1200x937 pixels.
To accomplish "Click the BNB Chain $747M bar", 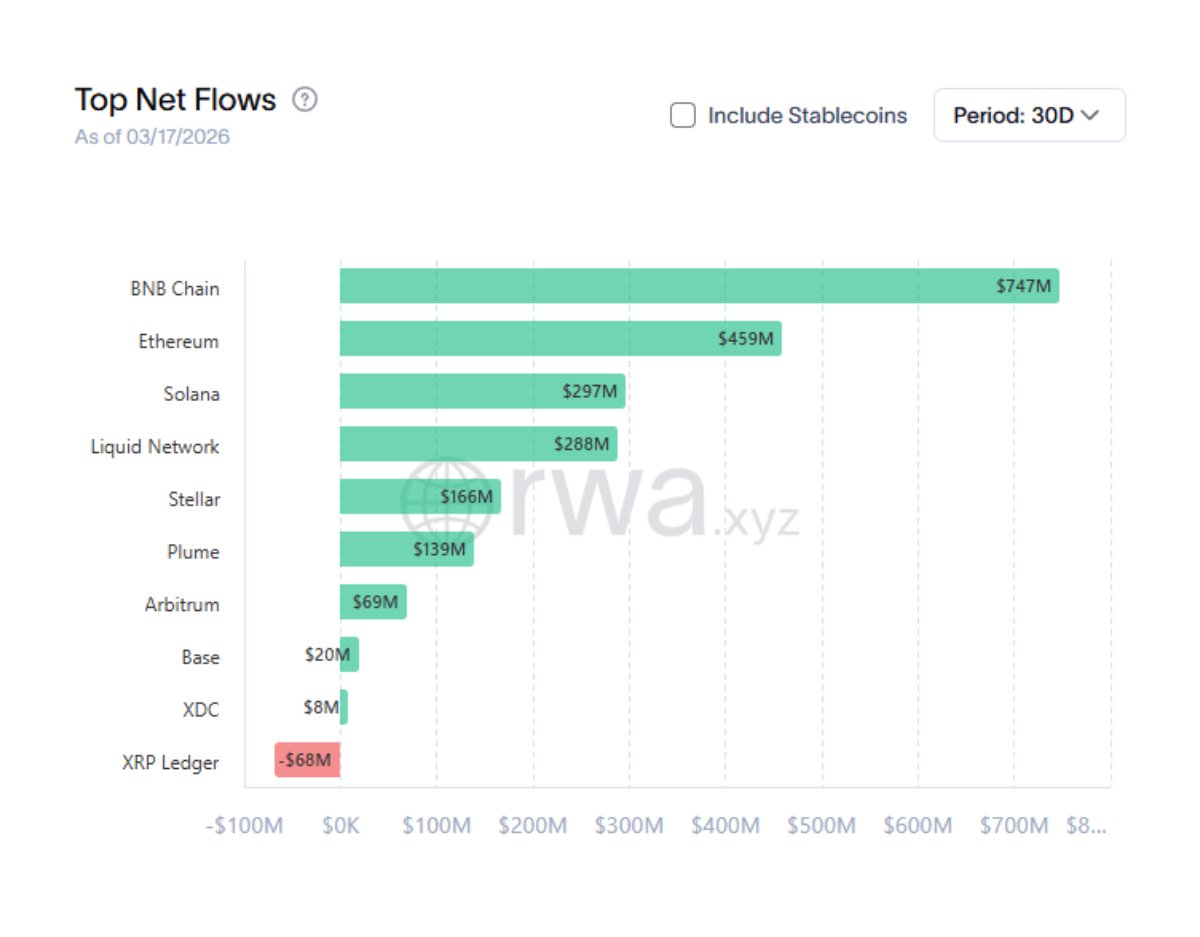I will [699, 286].
